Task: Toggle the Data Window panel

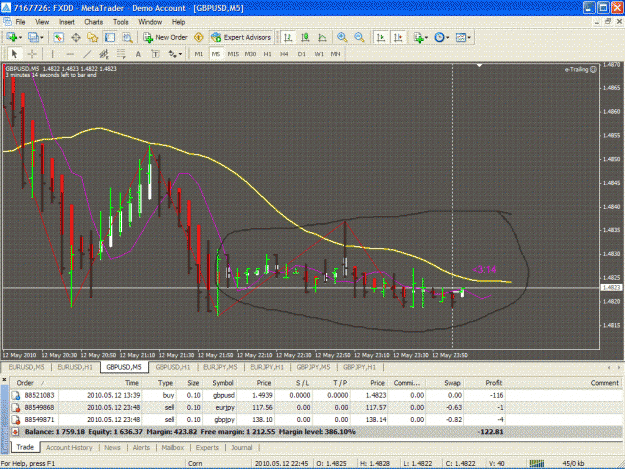Action: pos(76,37)
